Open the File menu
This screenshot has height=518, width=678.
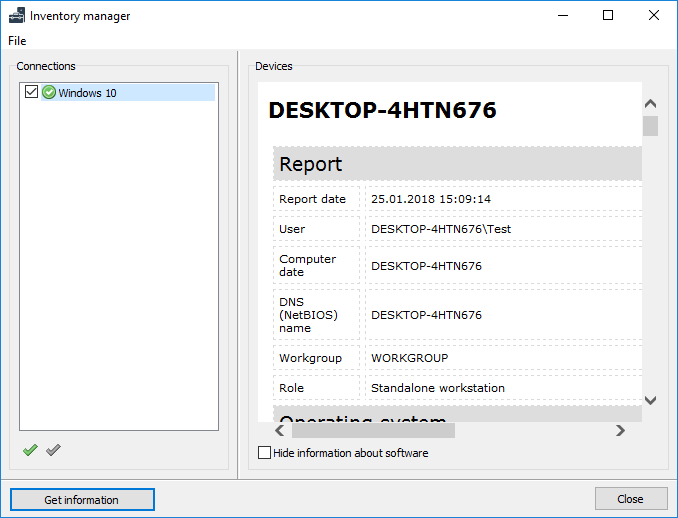click(x=17, y=41)
